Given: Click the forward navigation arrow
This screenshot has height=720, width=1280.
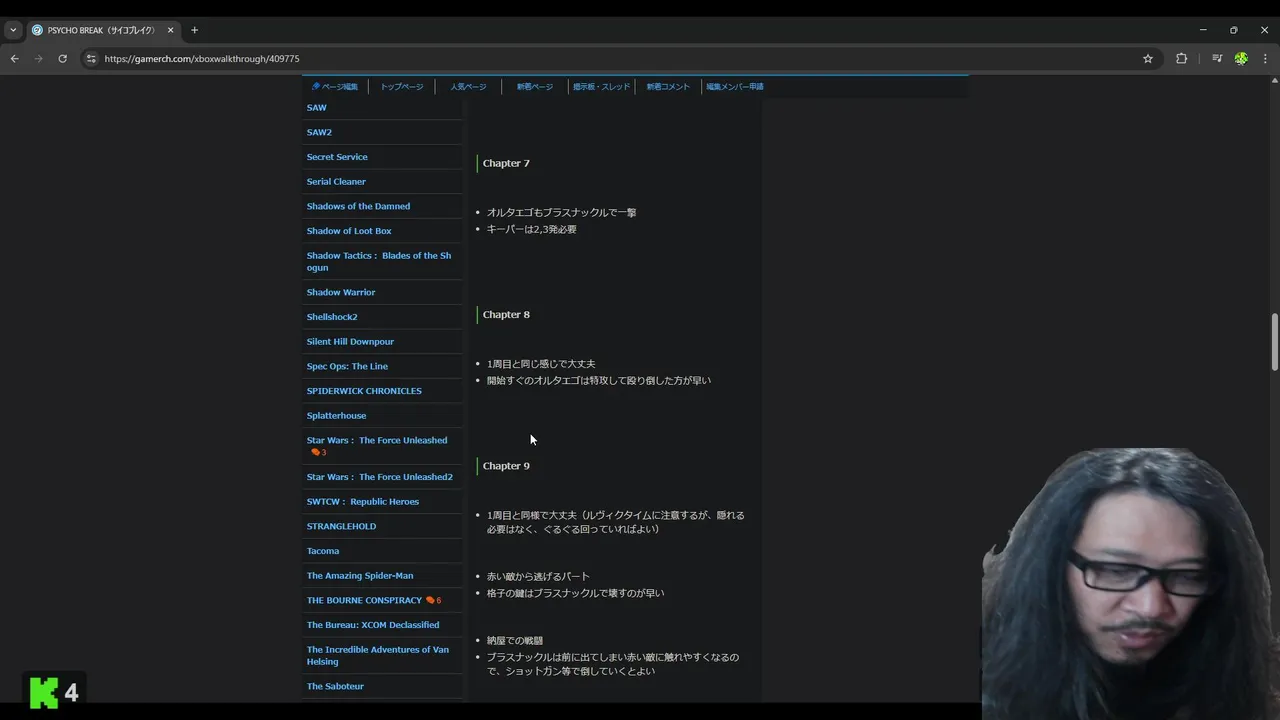Looking at the screenshot, I should [x=38, y=59].
